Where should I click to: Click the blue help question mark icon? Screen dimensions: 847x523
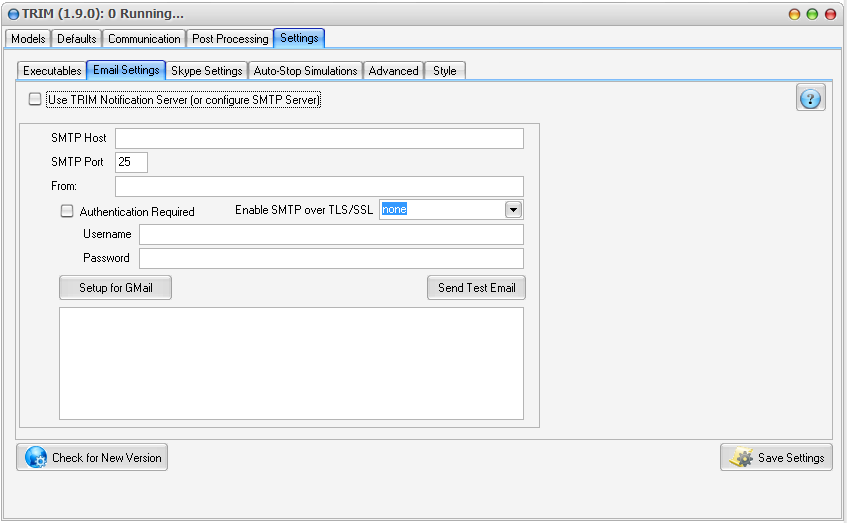coord(811,98)
